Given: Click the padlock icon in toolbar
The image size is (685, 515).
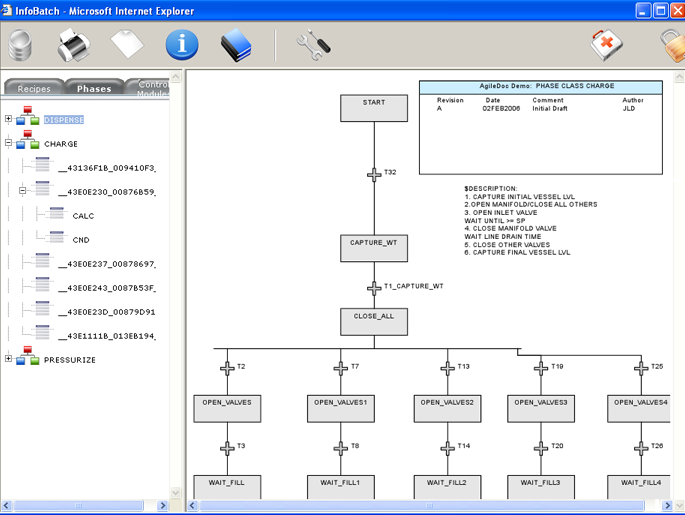Looking at the screenshot, I should point(673,45).
